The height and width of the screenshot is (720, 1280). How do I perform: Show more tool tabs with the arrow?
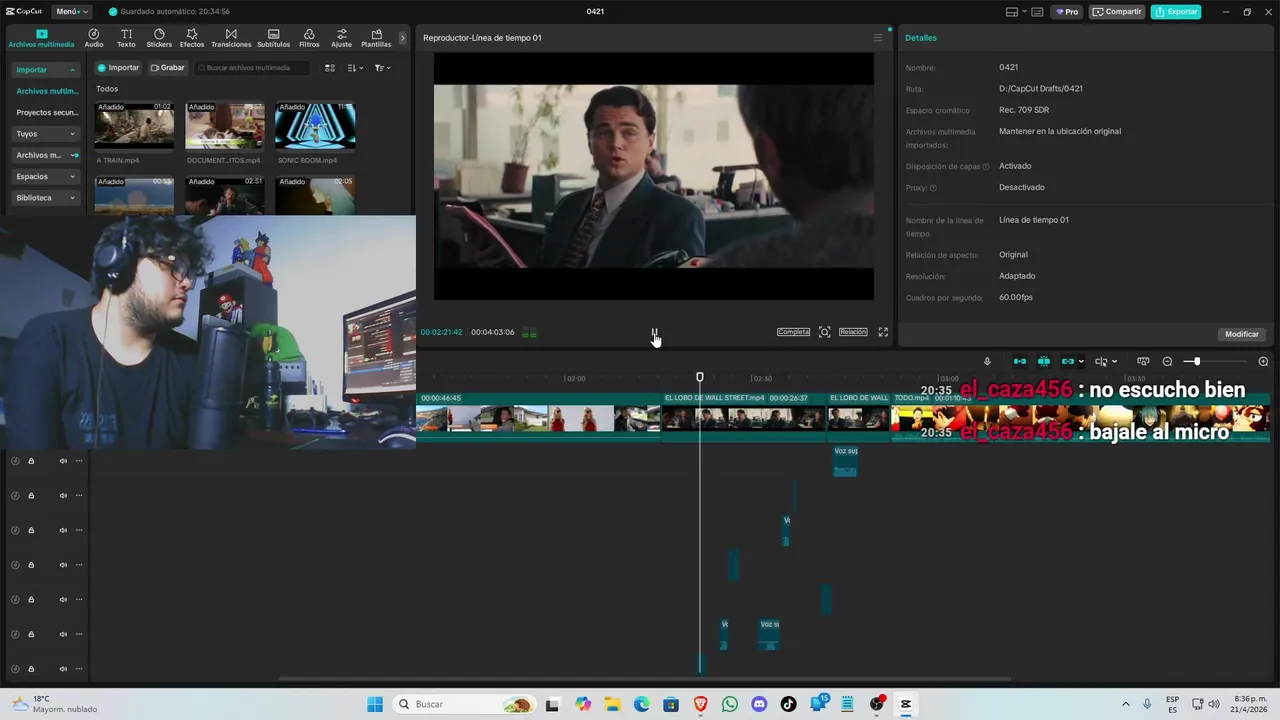point(403,38)
